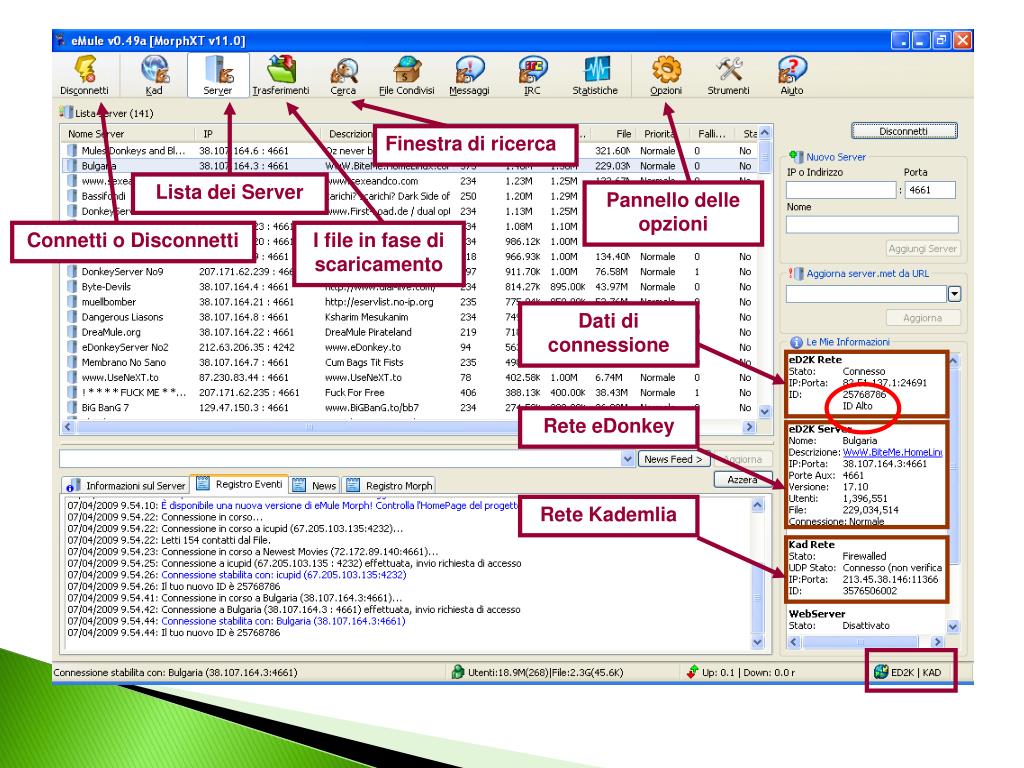Click the IP o Indirizzo input field
Screen dimensions: 1024x768
(x=841, y=190)
